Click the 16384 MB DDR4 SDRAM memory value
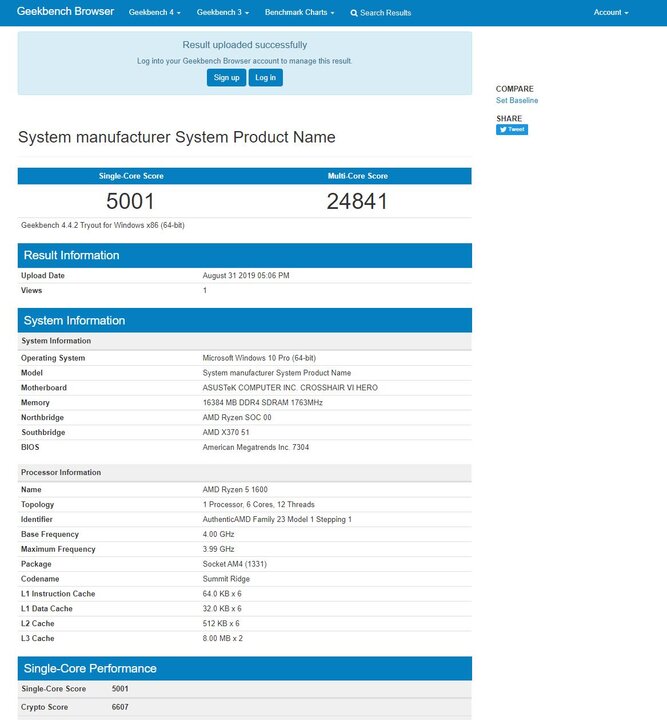Screen dimensions: 667x720 point(263,402)
